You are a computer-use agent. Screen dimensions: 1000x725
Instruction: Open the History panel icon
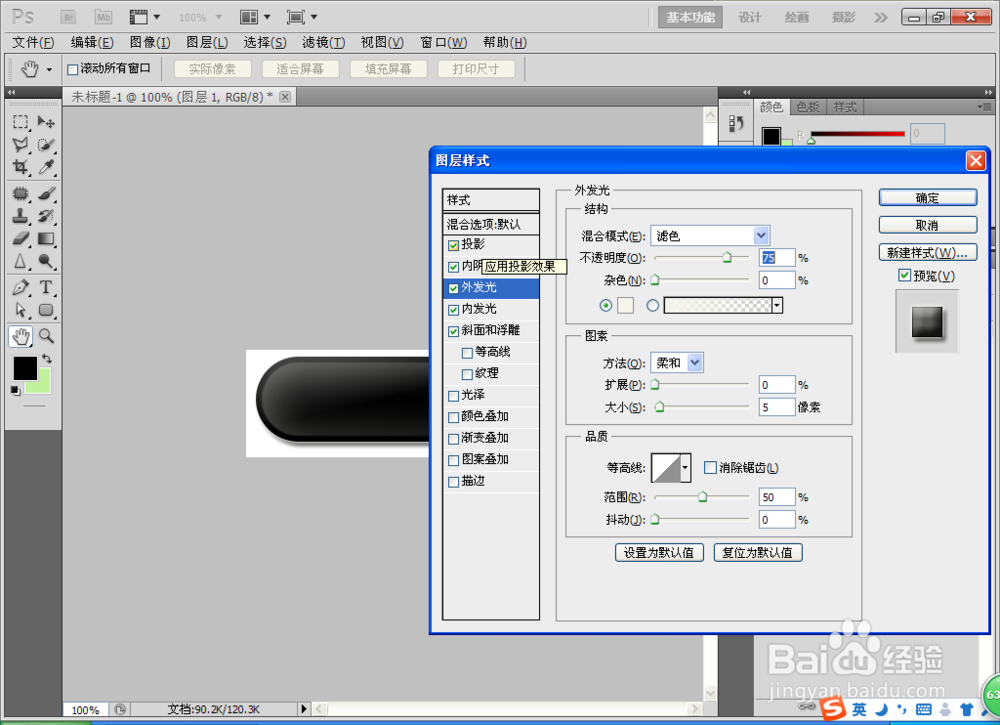(737, 122)
